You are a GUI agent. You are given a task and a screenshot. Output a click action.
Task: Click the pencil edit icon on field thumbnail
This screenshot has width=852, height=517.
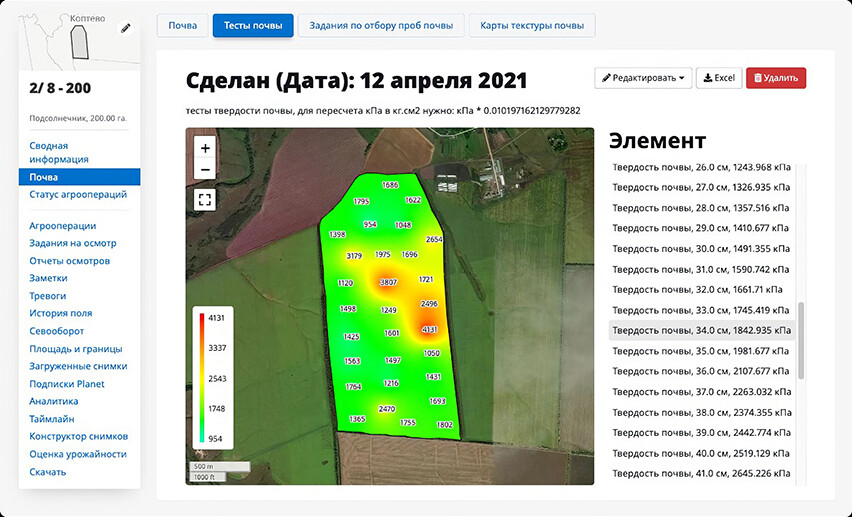[125, 29]
